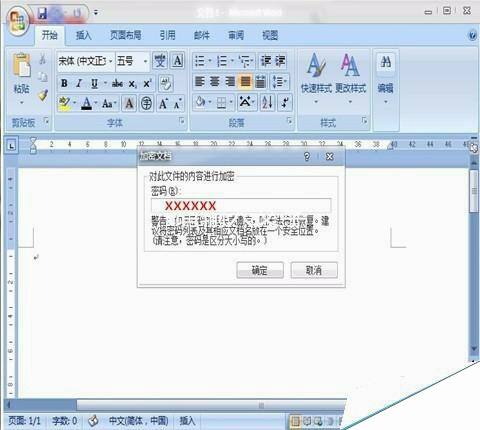Open Font dialog launcher in 字体 group

182,121
